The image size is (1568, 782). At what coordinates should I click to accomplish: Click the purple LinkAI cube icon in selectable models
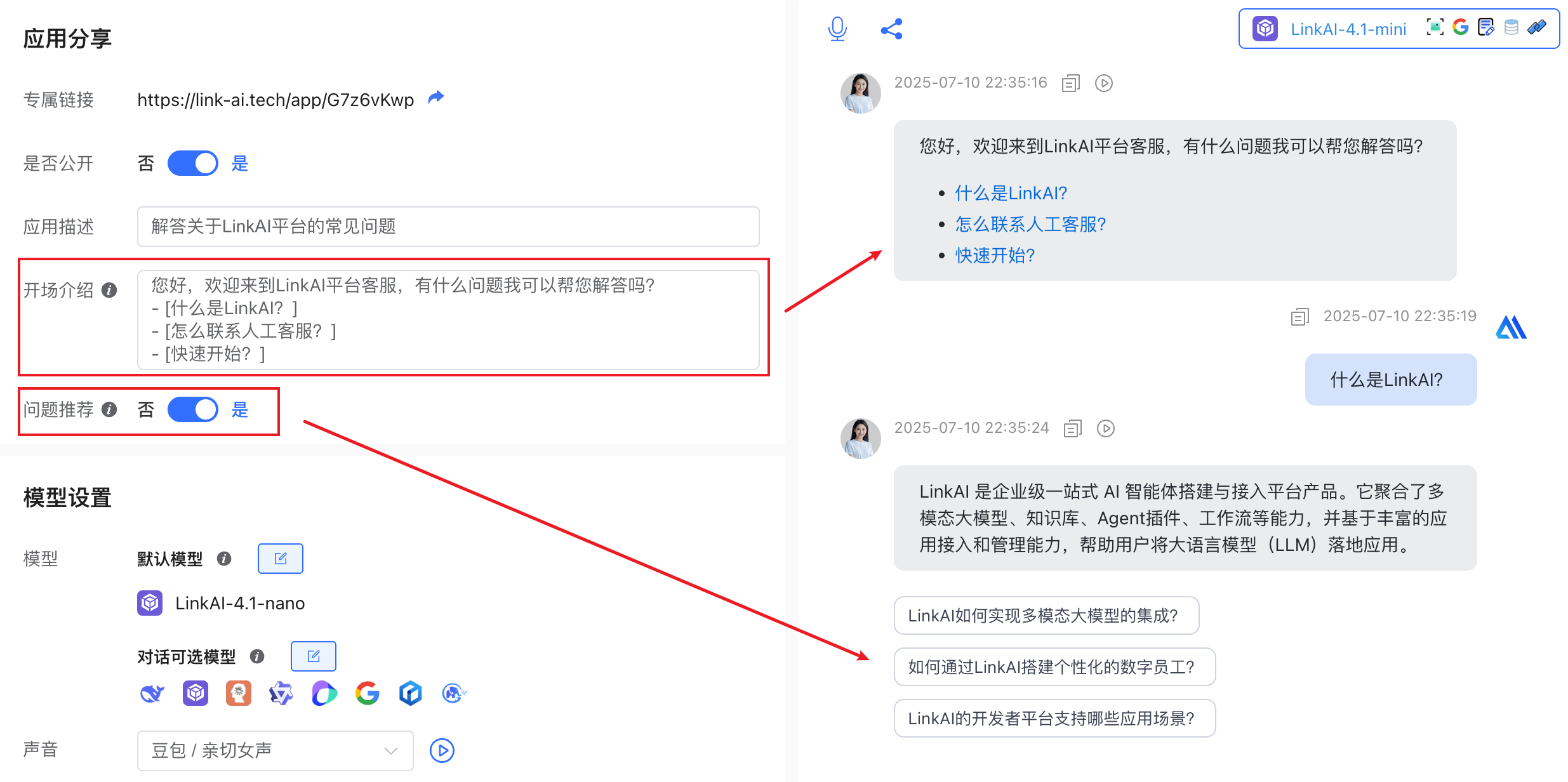pyautogui.click(x=196, y=693)
